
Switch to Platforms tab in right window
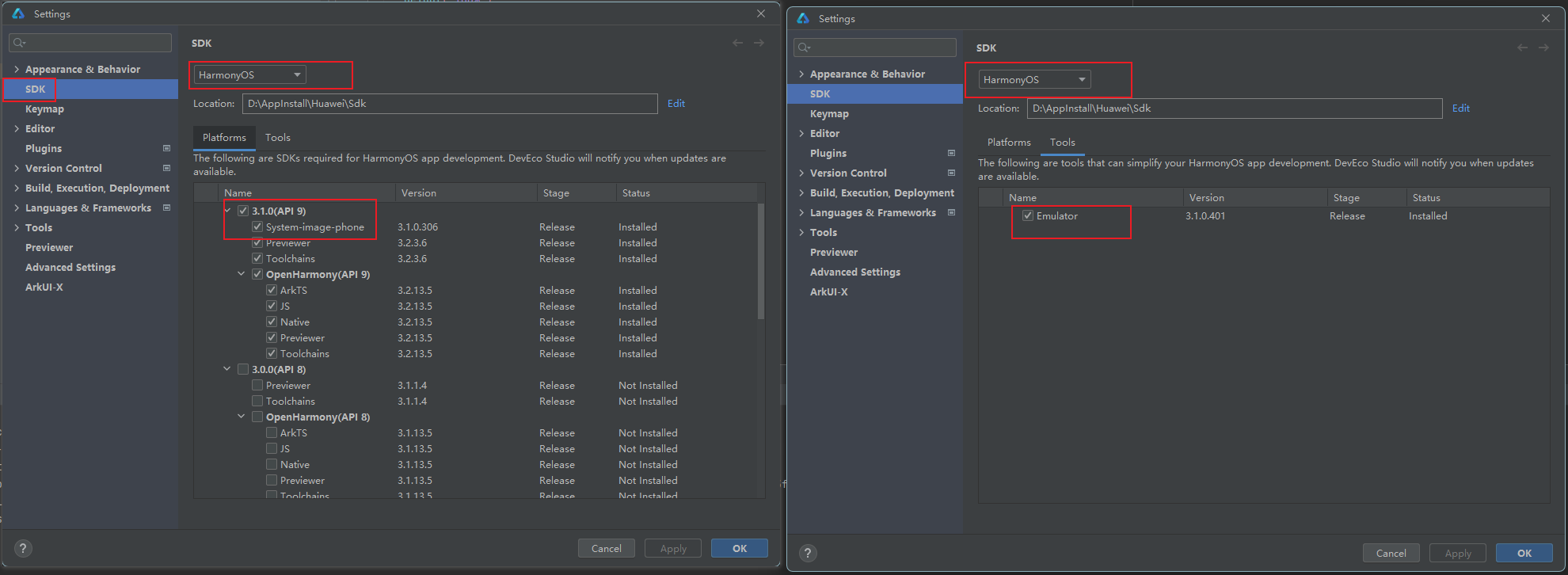click(x=1009, y=143)
